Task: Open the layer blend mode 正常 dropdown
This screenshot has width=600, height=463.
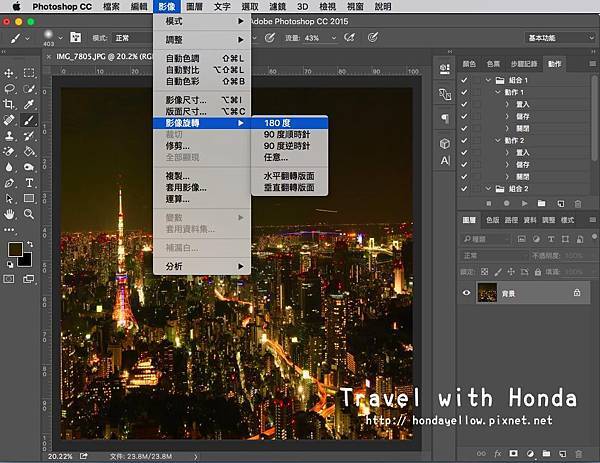Action: (x=494, y=255)
